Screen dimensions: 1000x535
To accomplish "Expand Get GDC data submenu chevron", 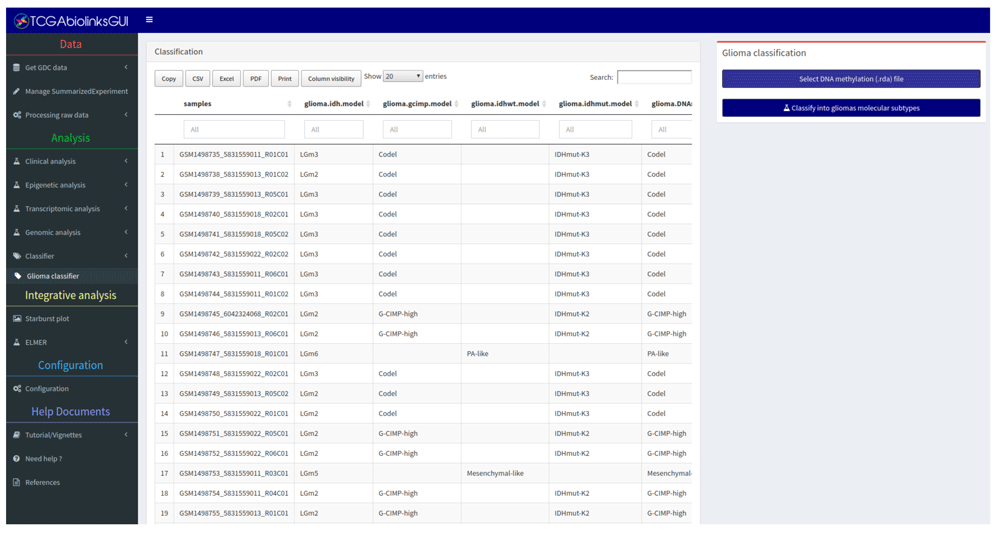I will click(126, 67).
